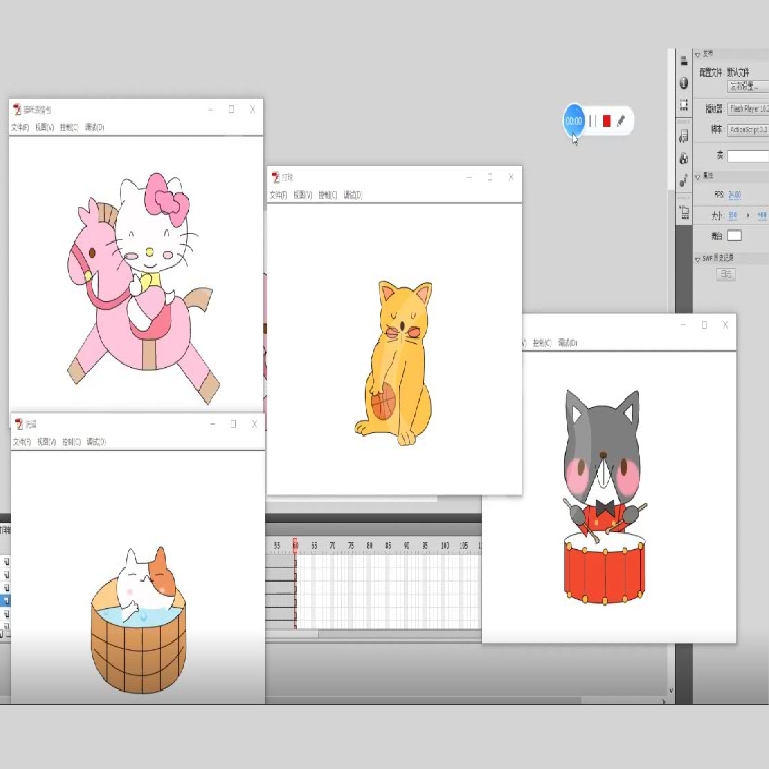Open the Code Snippets panel icon
The width and height of the screenshot is (769, 769).
[684, 136]
